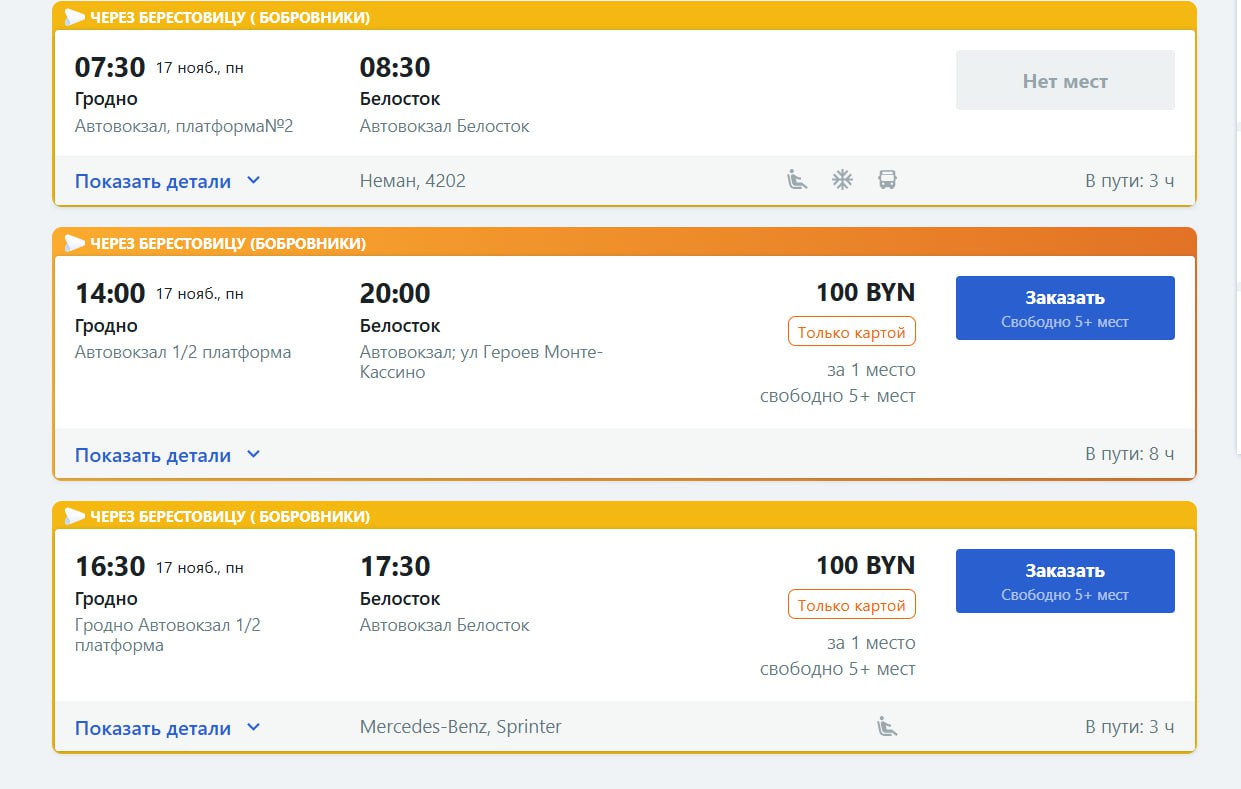Click the orange 14:00 trip route header
Image resolution: width=1241 pixels, height=789 pixels.
coord(624,243)
